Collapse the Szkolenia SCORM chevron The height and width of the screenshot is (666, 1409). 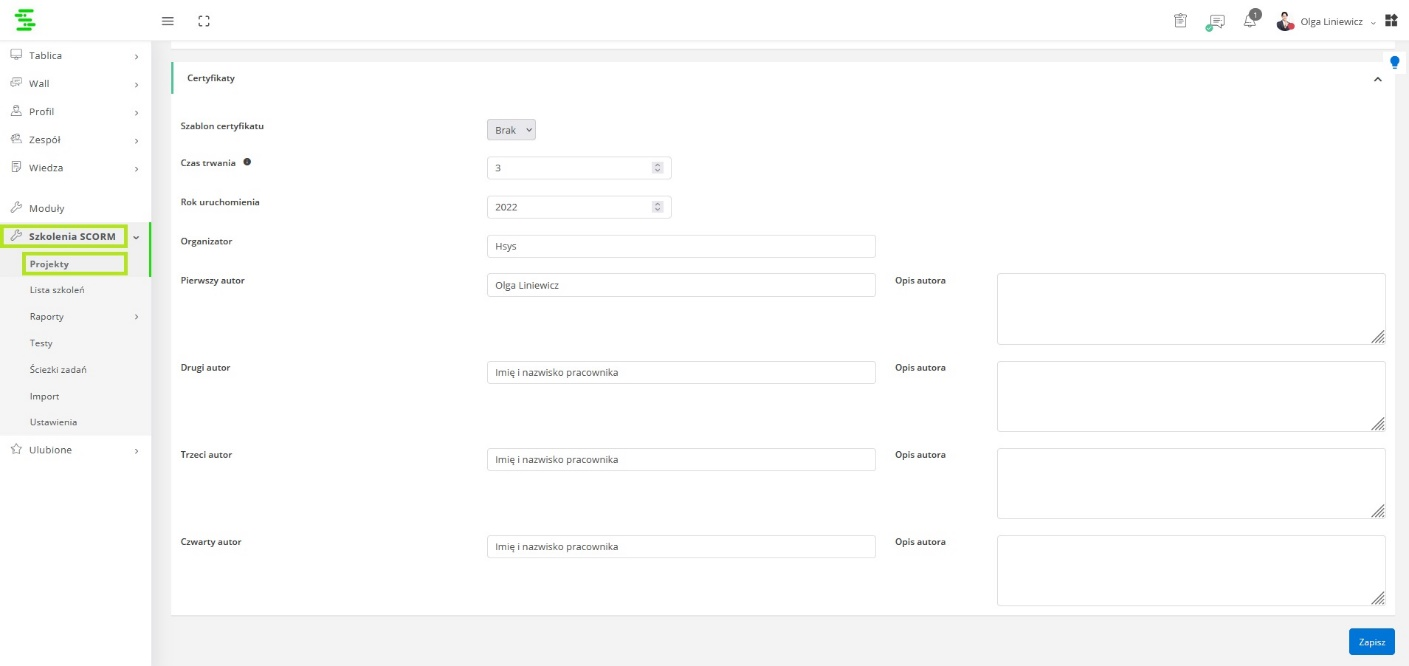[x=136, y=237]
